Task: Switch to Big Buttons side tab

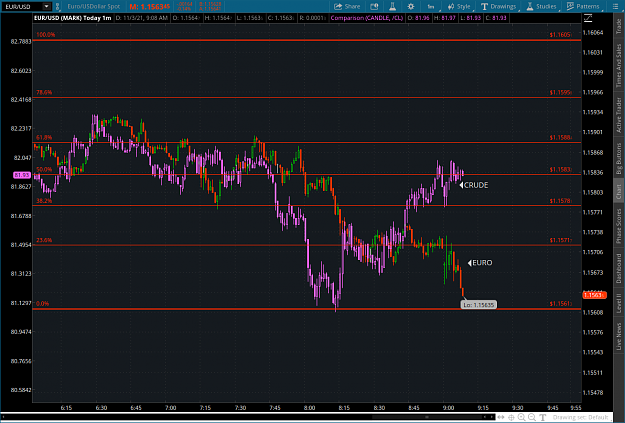Action: 619,159
